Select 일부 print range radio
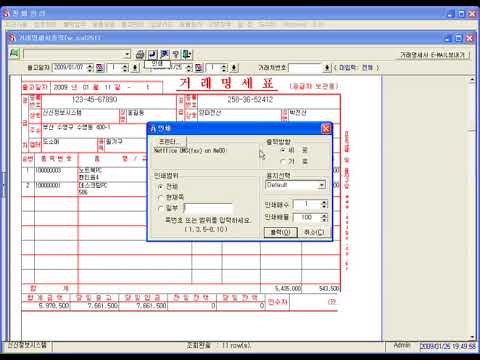 click(160, 208)
